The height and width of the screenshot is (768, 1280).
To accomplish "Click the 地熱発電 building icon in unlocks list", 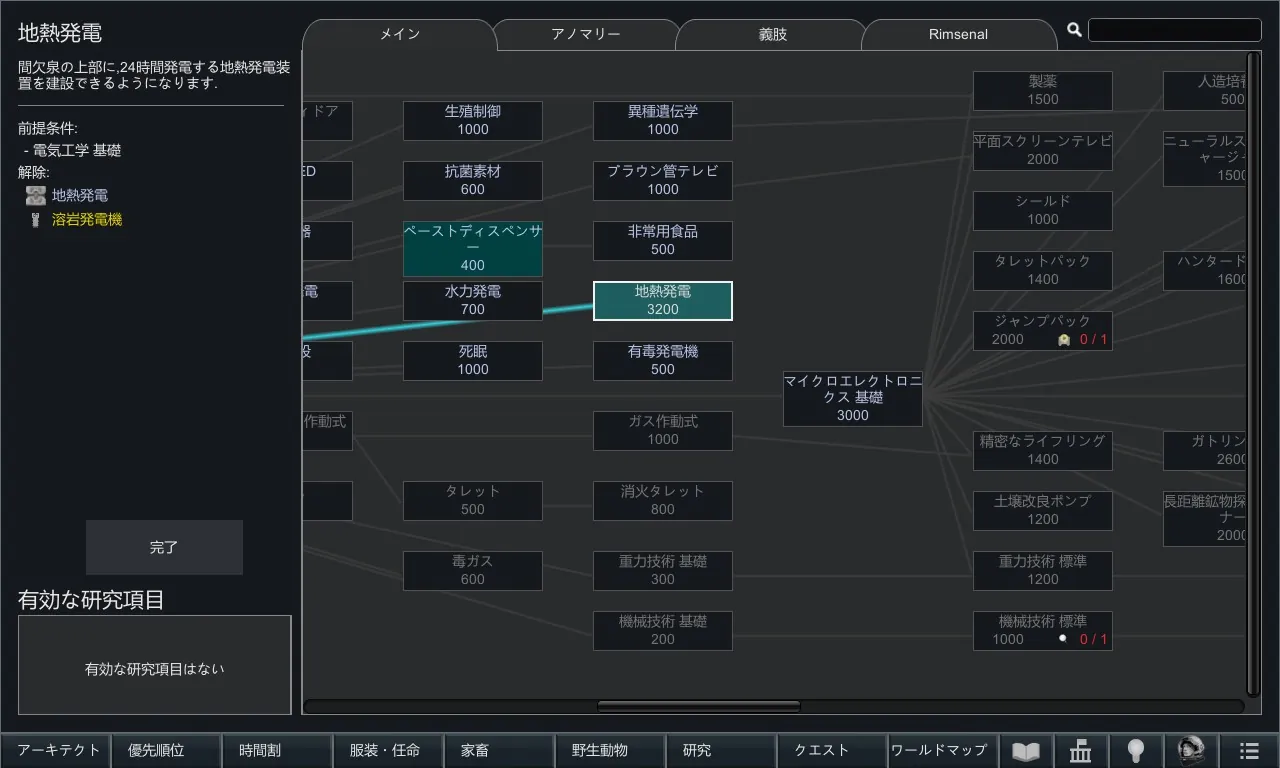I will click(x=37, y=196).
